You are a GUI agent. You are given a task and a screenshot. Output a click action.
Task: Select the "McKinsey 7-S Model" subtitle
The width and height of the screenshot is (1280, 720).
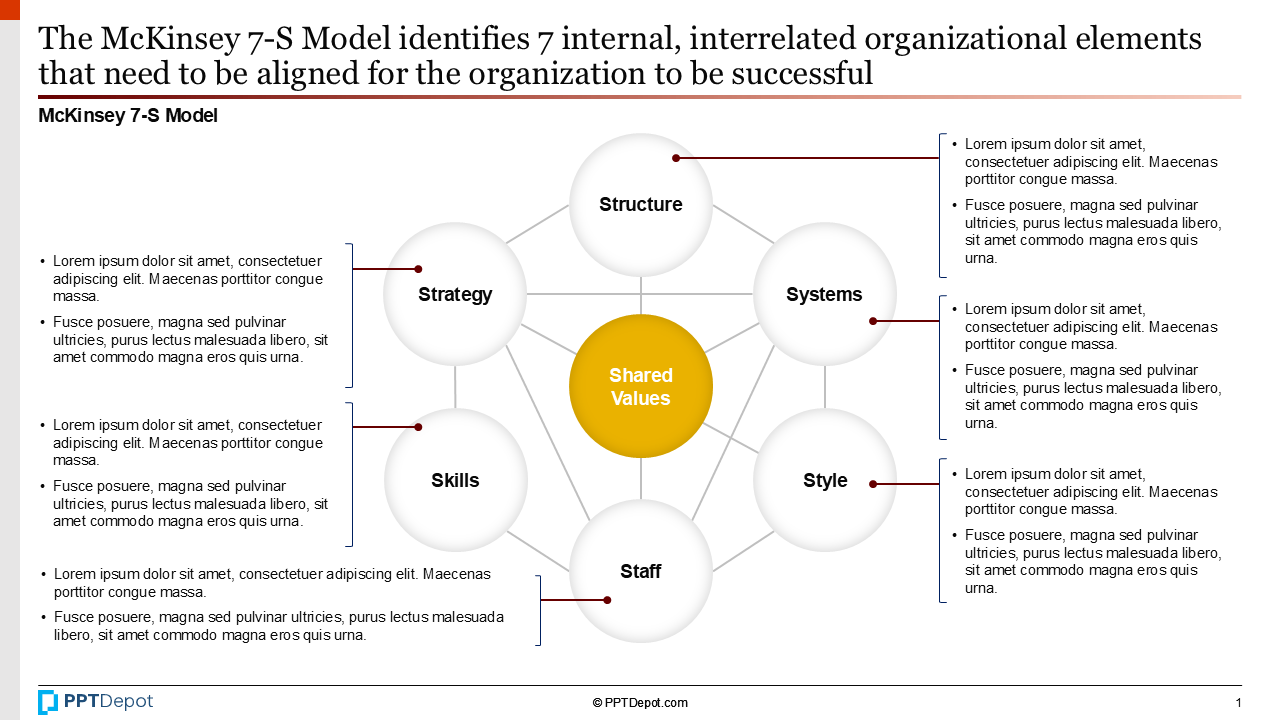tap(128, 116)
